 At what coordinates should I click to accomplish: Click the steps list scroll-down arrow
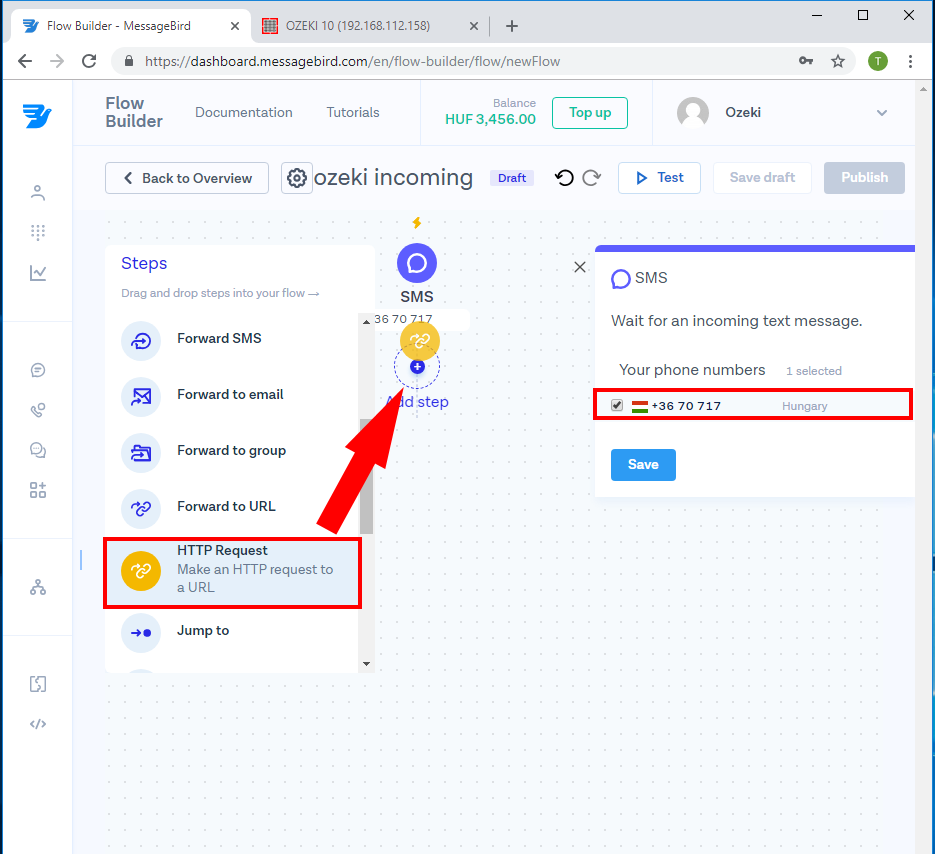click(366, 664)
